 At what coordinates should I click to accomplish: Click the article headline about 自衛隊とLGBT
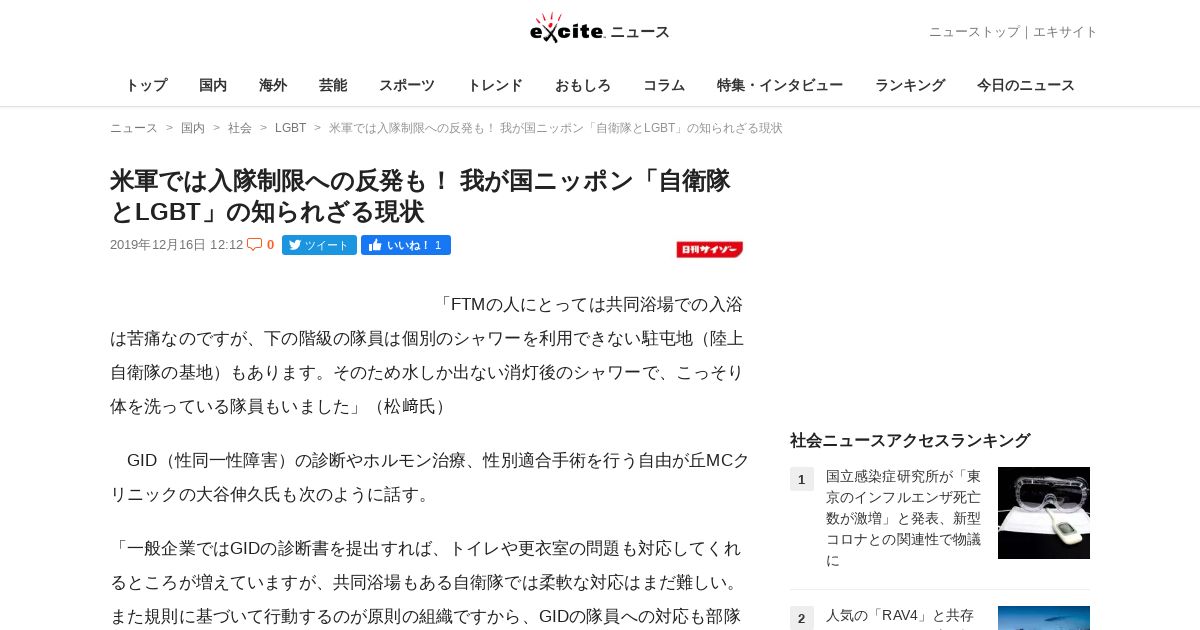coord(420,196)
